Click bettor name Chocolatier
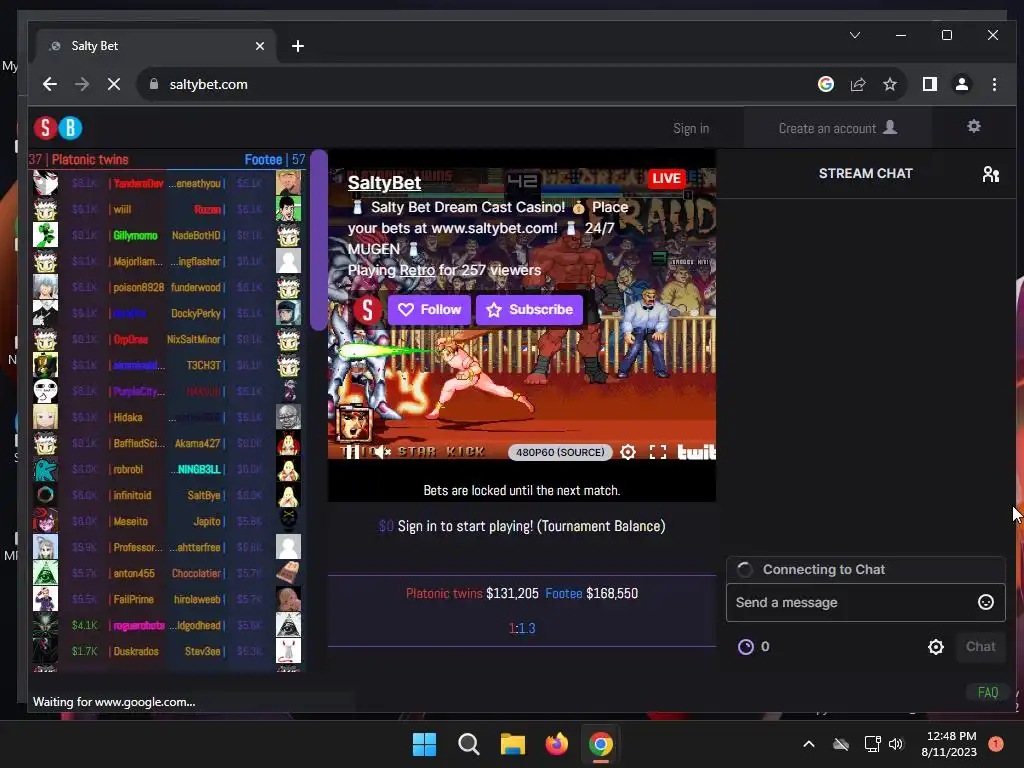 (196, 573)
